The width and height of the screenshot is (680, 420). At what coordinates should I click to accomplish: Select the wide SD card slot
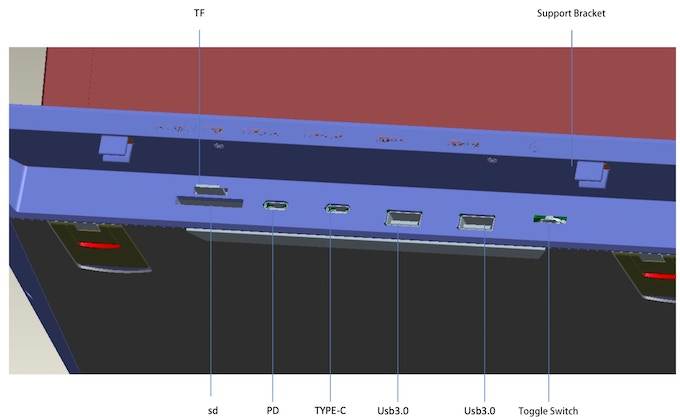click(209, 202)
